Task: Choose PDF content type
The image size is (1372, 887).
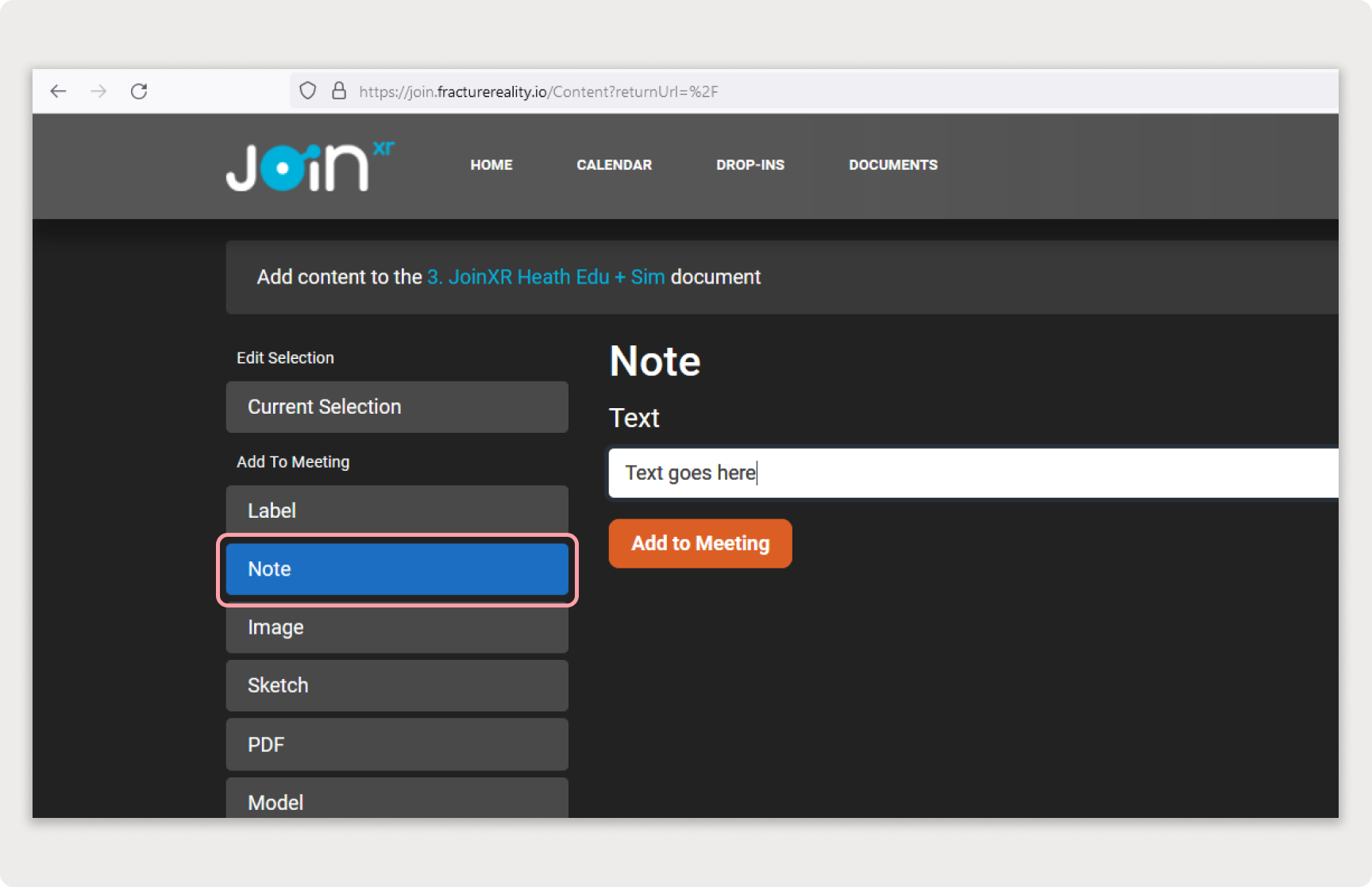Action: pyautogui.click(x=396, y=744)
